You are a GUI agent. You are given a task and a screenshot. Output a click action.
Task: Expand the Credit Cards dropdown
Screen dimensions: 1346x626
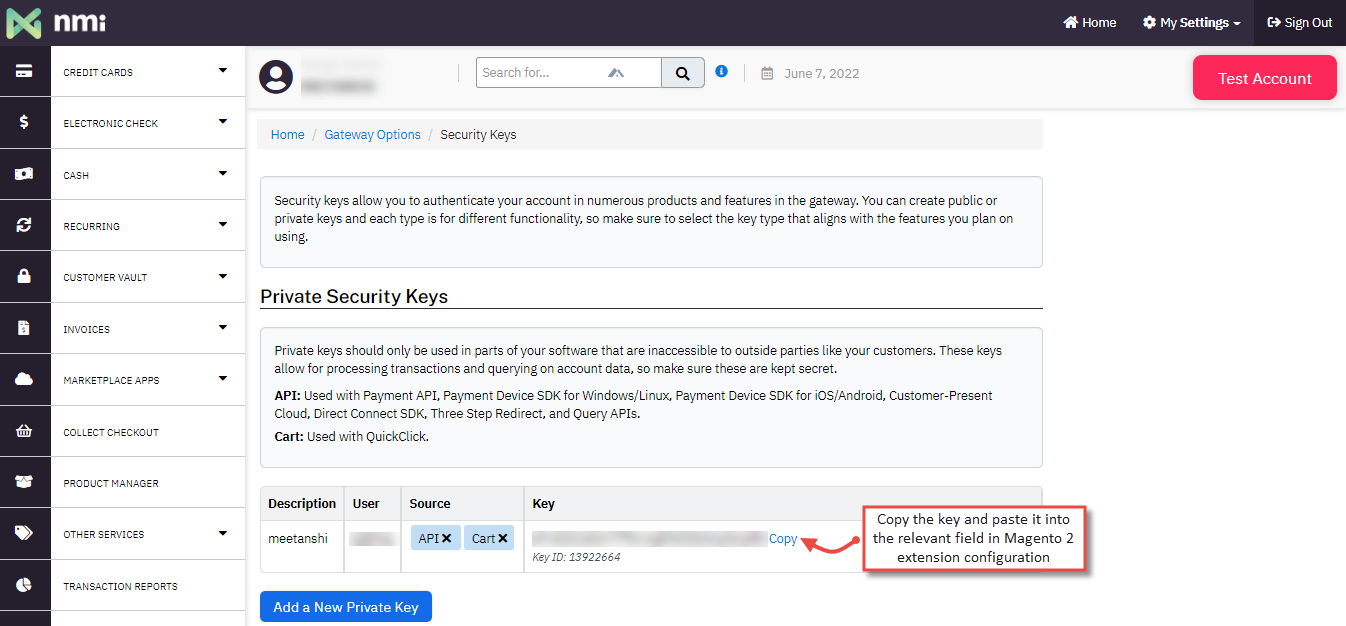click(x=224, y=71)
